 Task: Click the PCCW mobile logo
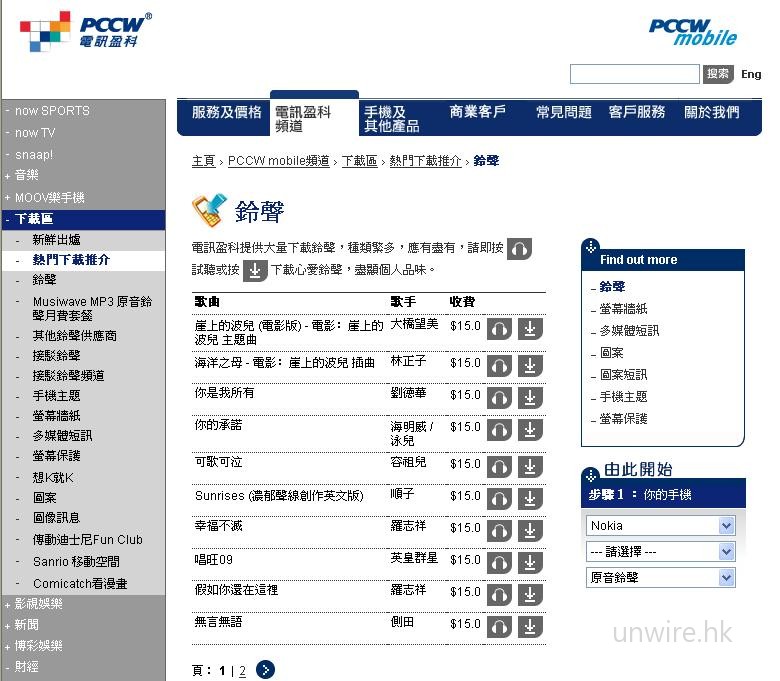click(x=693, y=32)
